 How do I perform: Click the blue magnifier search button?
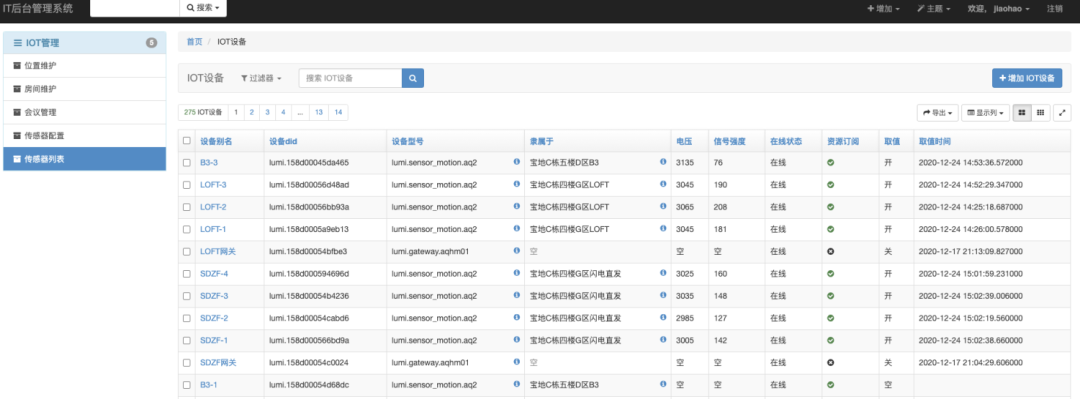(x=413, y=79)
